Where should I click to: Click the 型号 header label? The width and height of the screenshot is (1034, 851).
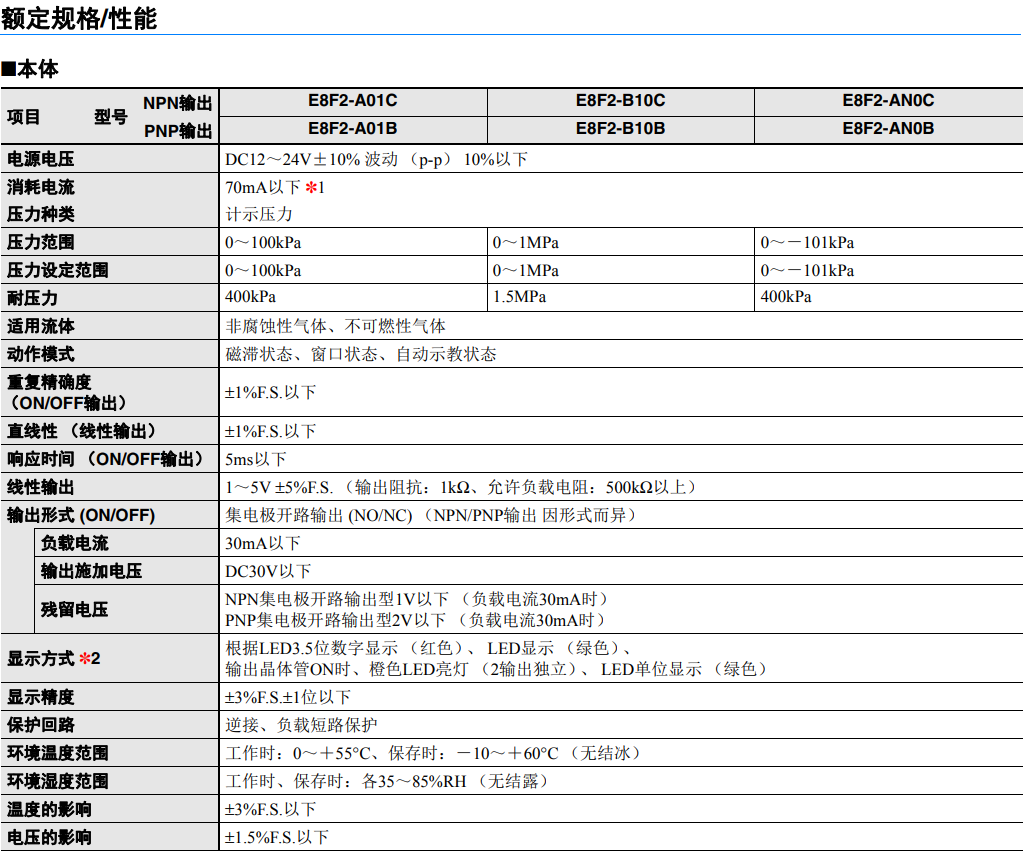click(x=111, y=117)
